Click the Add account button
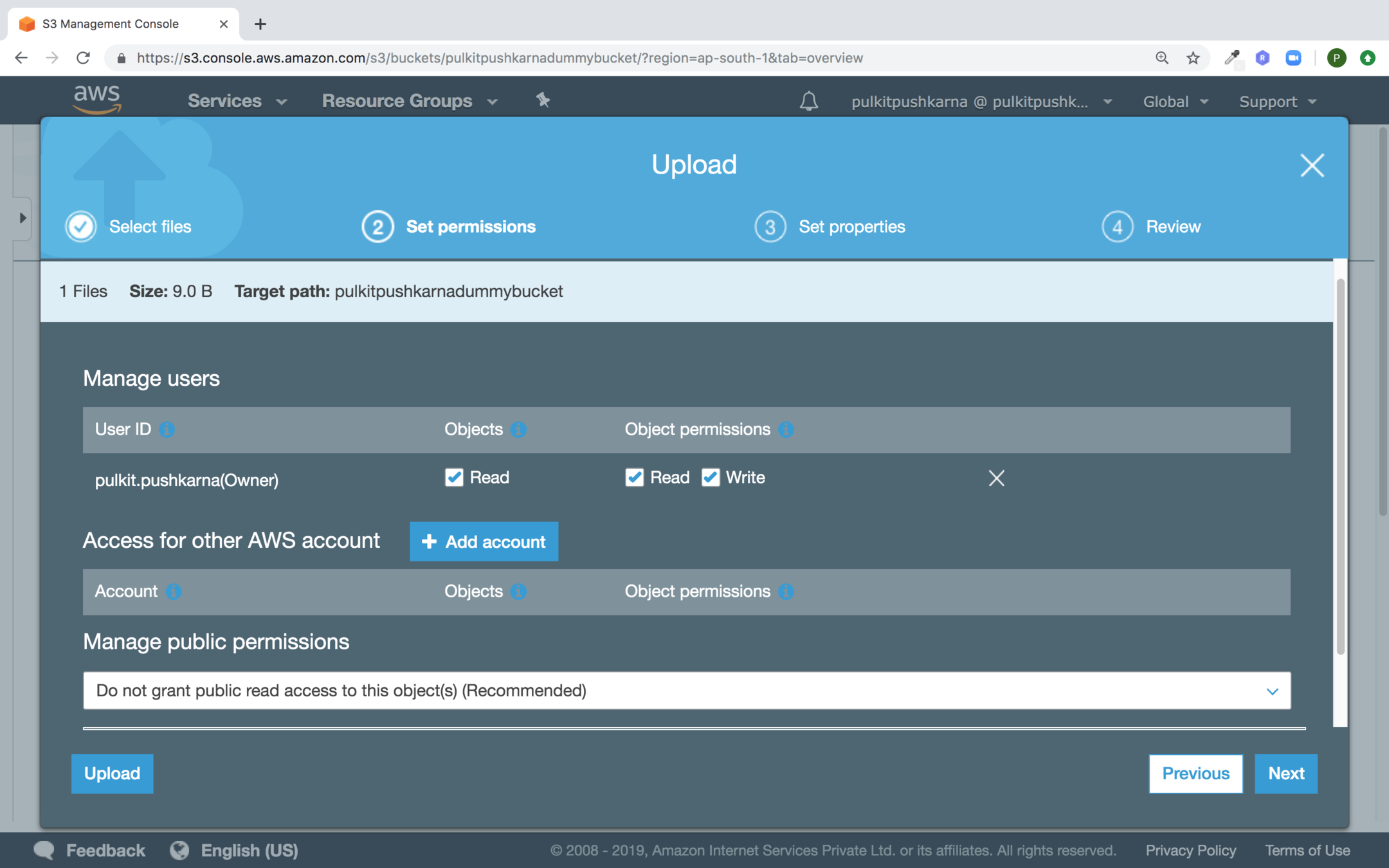Screen dimensions: 1389x868 pos(484,541)
